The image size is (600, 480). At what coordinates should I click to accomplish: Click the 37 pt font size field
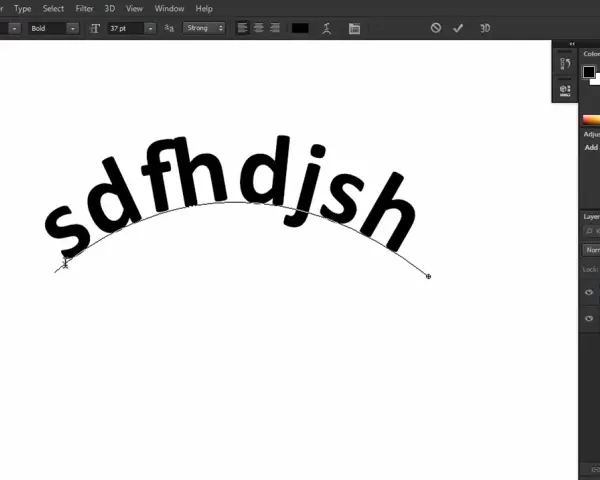126,28
